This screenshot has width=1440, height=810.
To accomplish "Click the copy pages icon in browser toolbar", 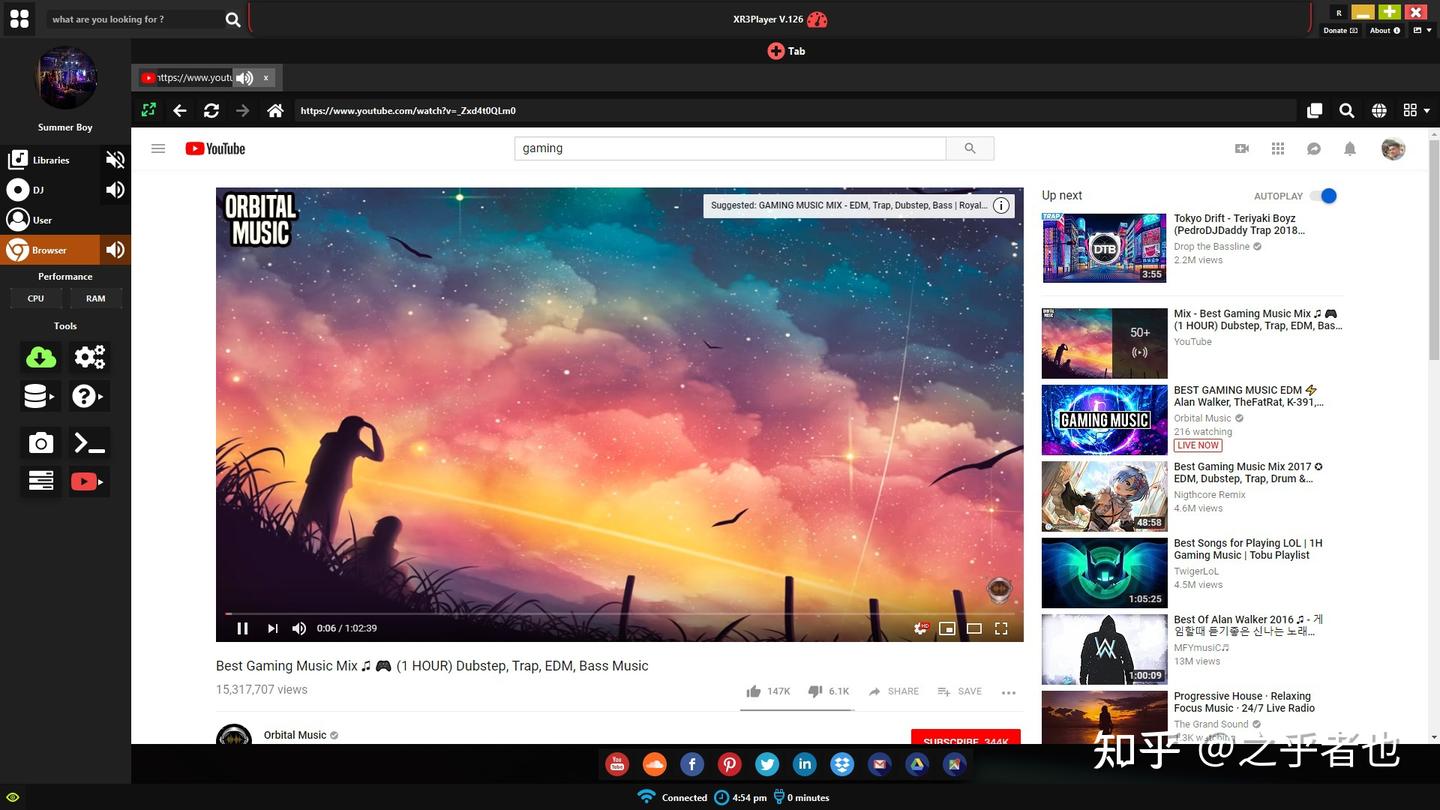I will pyautogui.click(x=1315, y=111).
